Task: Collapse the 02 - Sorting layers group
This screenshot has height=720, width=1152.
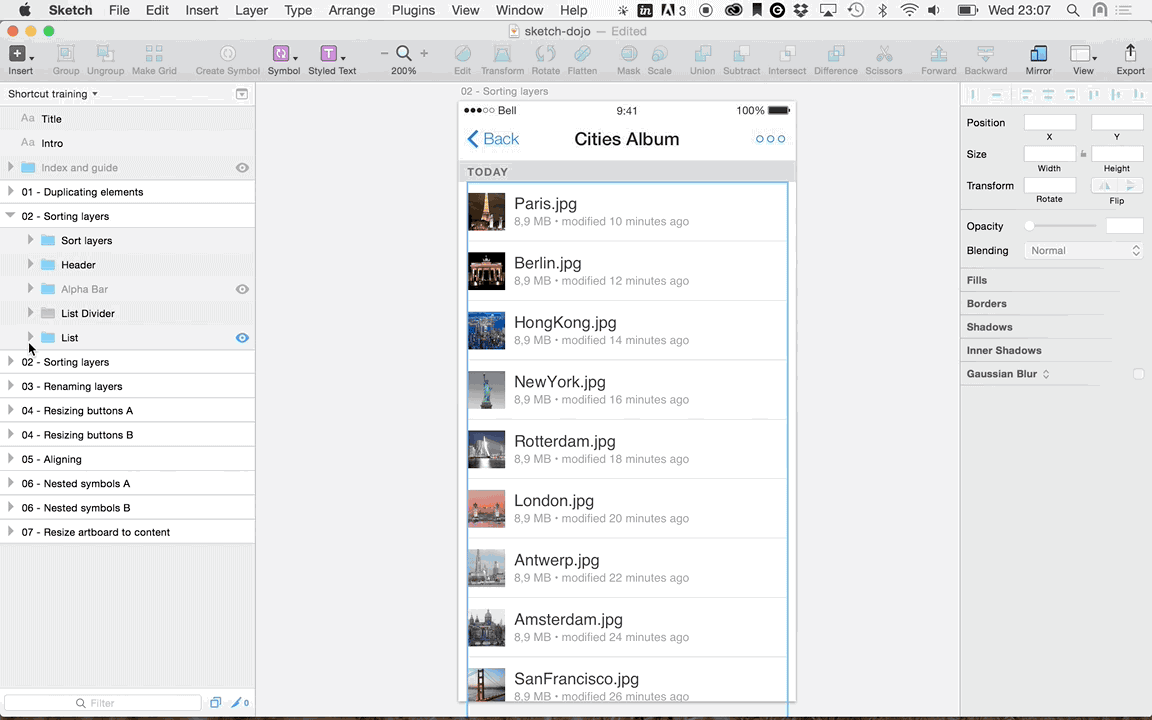Action: 10,216
